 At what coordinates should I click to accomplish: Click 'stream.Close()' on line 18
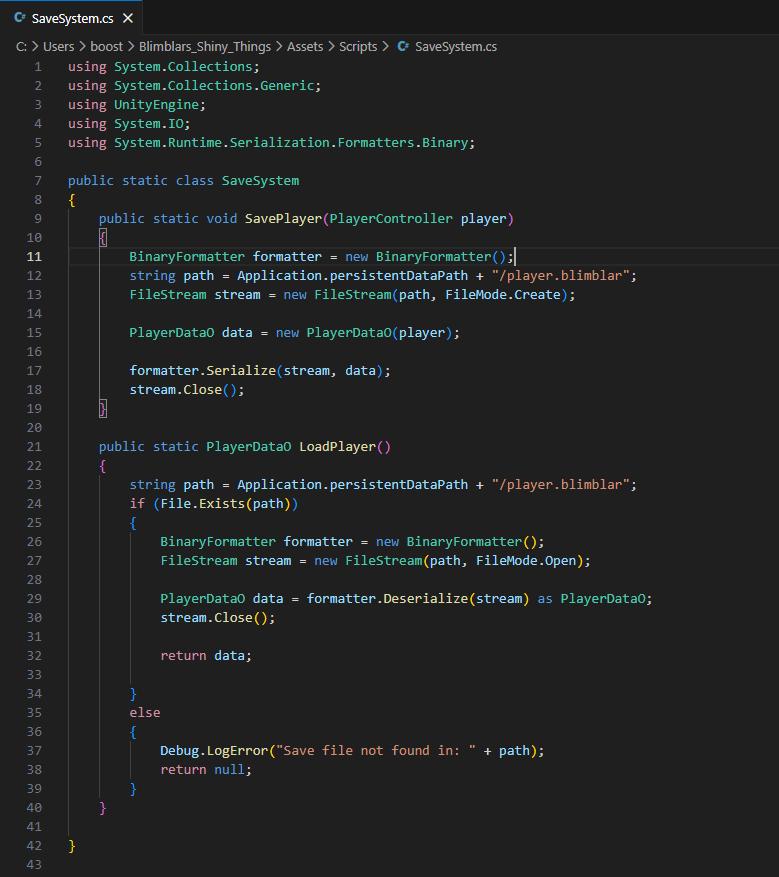(x=183, y=389)
